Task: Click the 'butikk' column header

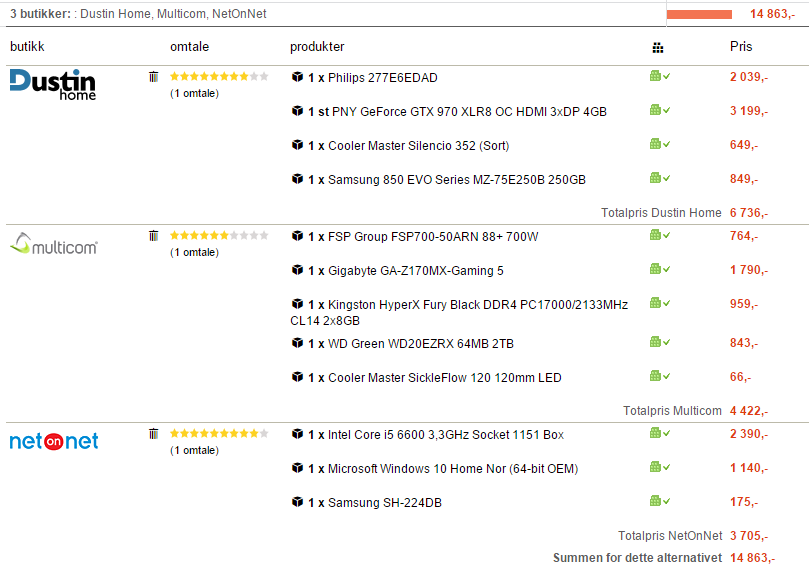Action: 27,47
